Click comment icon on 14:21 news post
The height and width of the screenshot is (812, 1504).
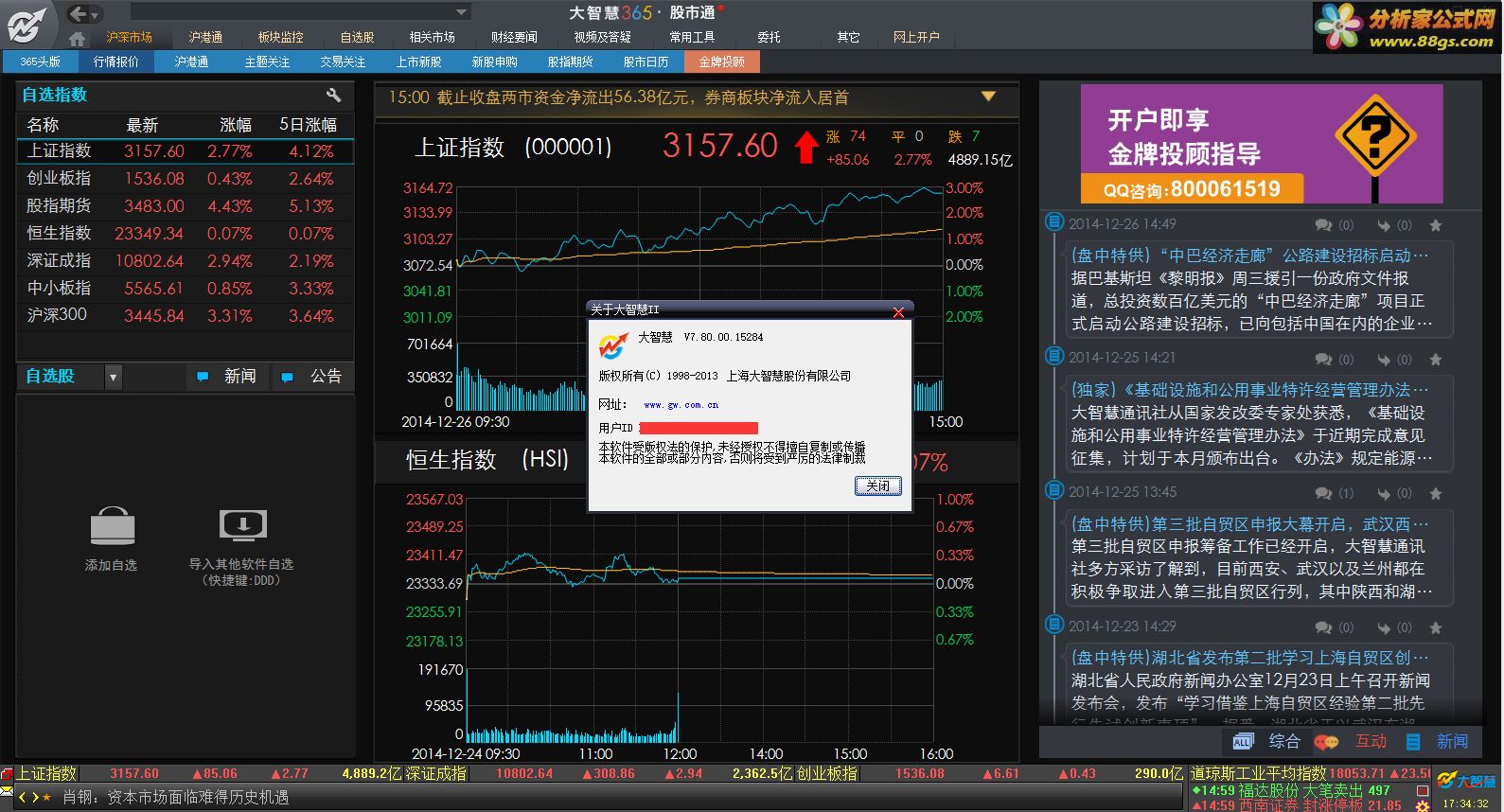click(1323, 360)
